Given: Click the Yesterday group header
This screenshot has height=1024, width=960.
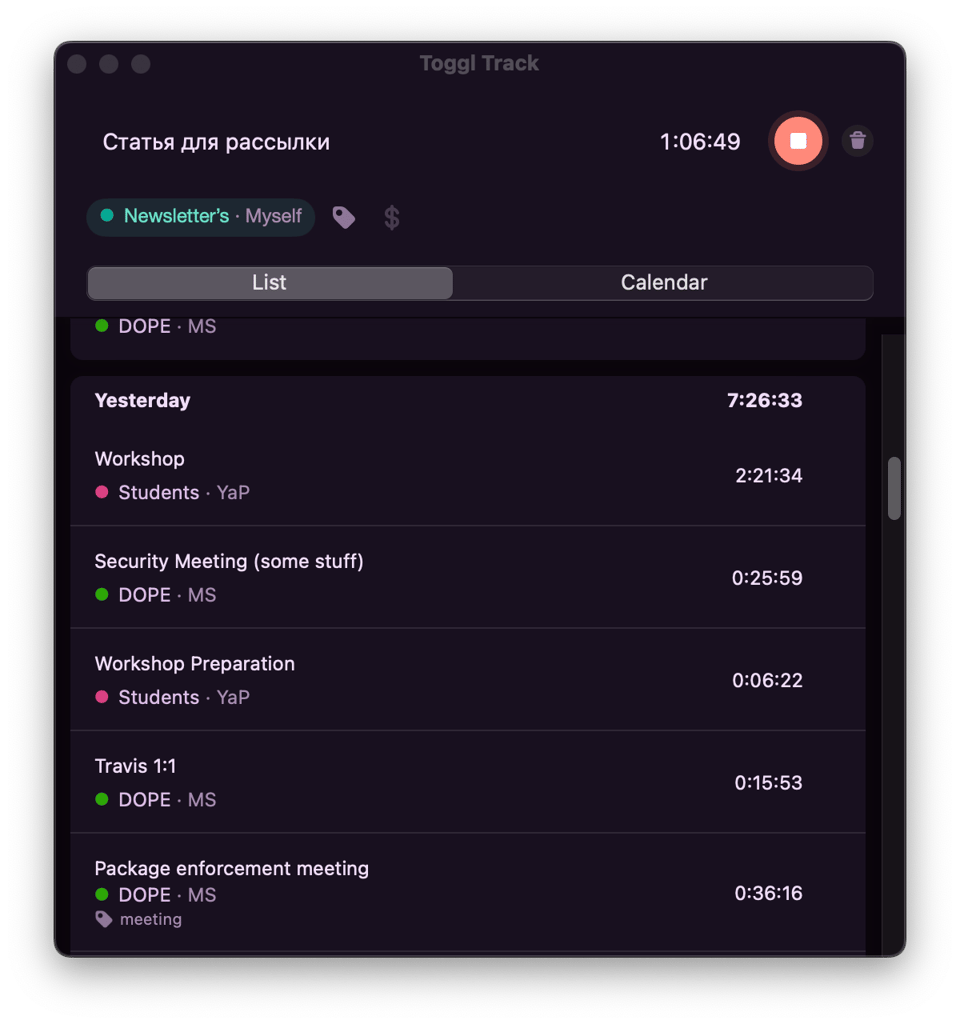Looking at the screenshot, I should point(142,401).
